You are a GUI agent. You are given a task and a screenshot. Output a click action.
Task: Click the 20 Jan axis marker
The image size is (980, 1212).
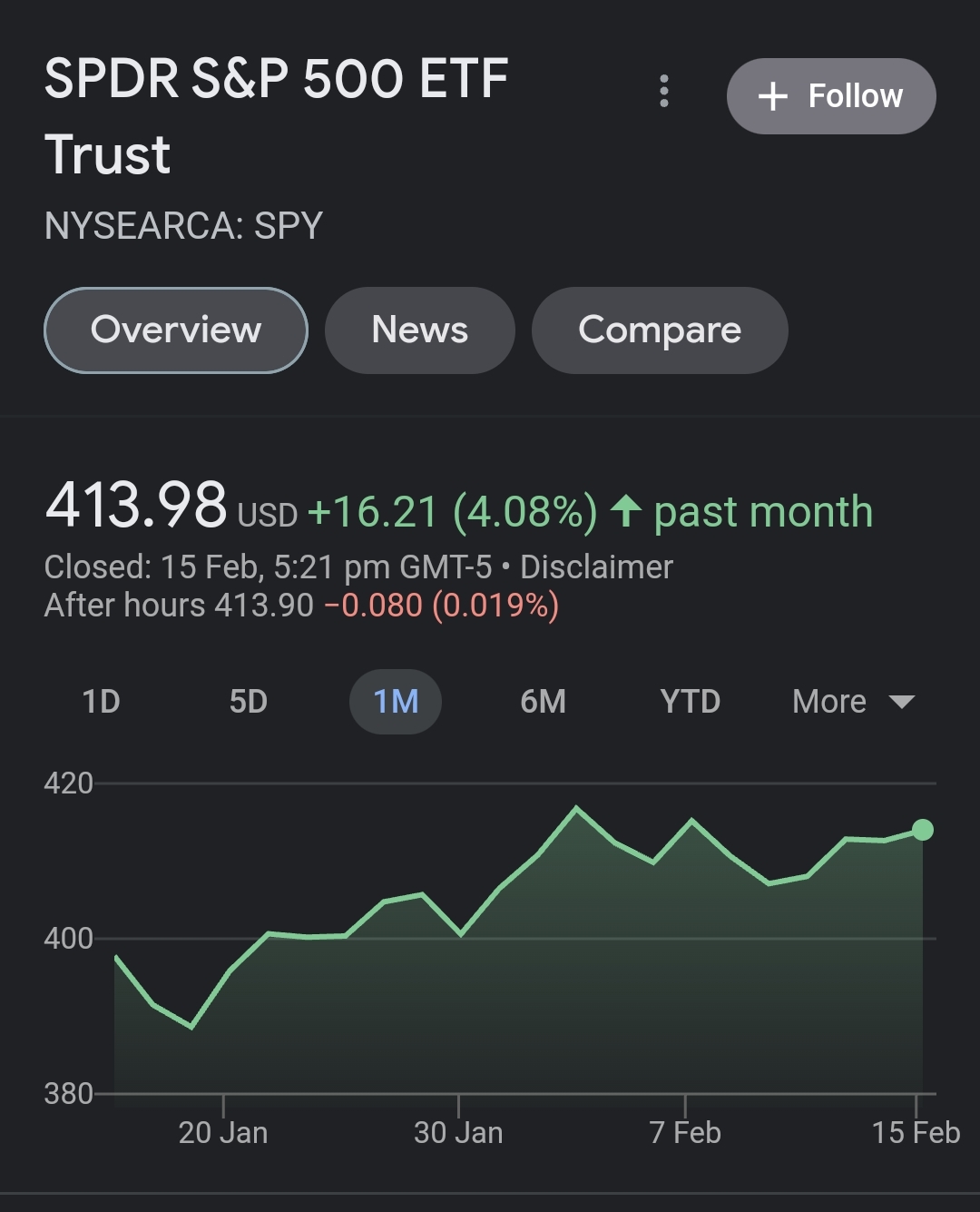(x=223, y=1132)
